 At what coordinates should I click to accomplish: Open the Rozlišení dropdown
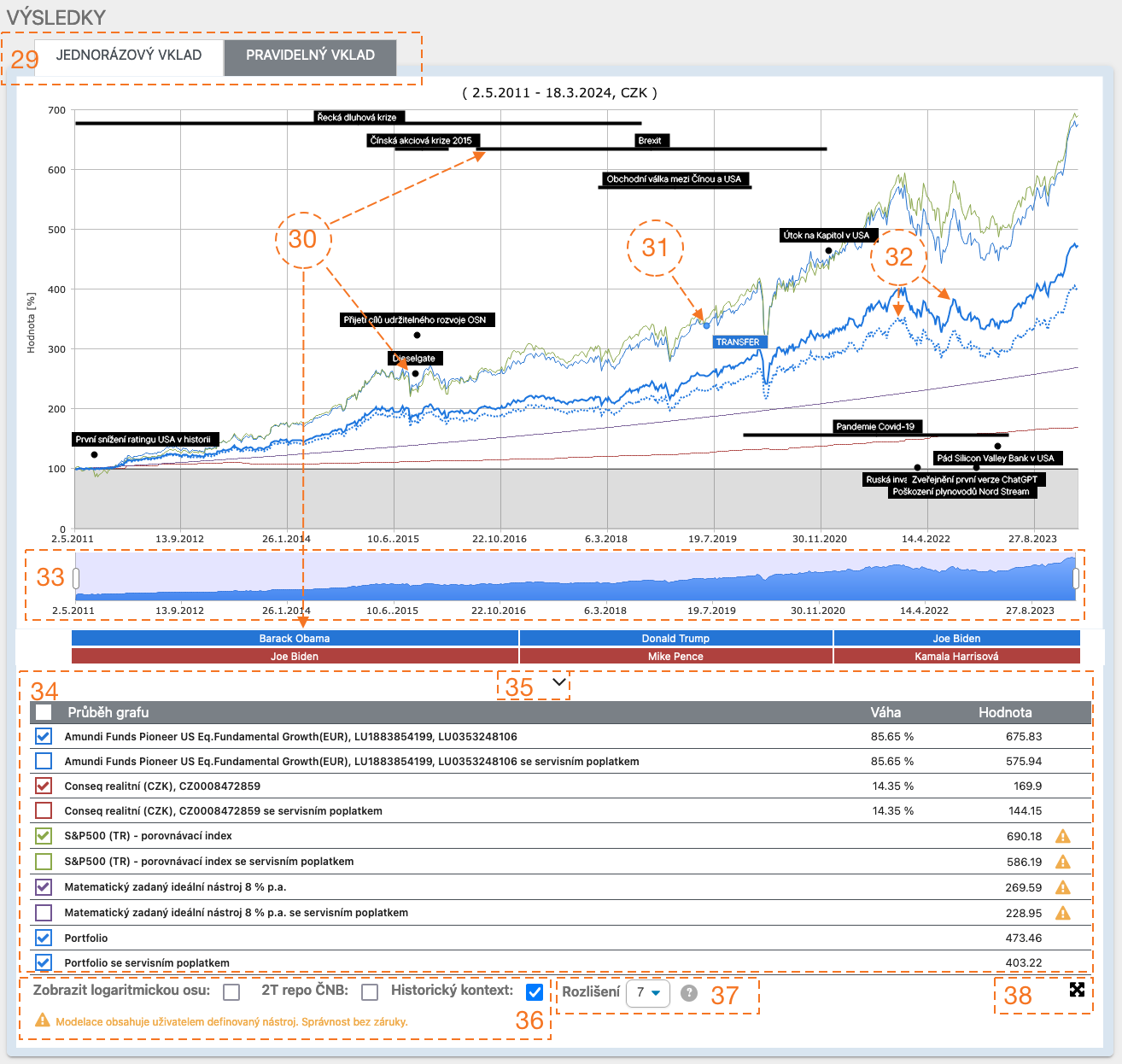click(x=648, y=993)
